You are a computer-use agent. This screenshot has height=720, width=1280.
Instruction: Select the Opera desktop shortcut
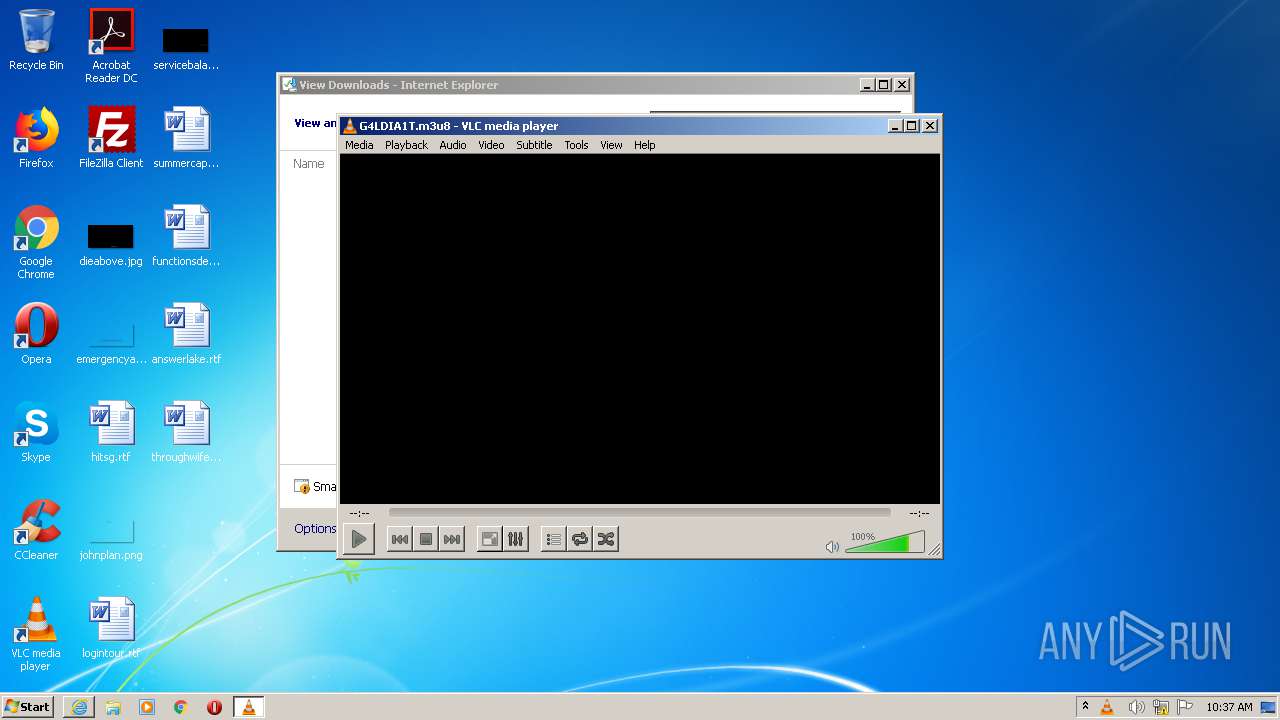click(x=36, y=334)
